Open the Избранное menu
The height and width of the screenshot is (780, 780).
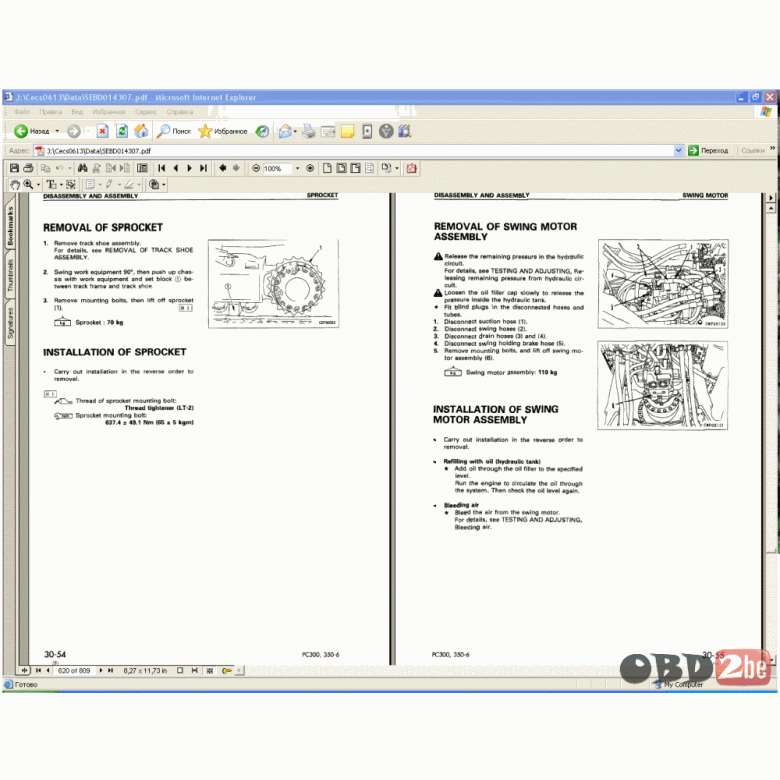[109, 111]
